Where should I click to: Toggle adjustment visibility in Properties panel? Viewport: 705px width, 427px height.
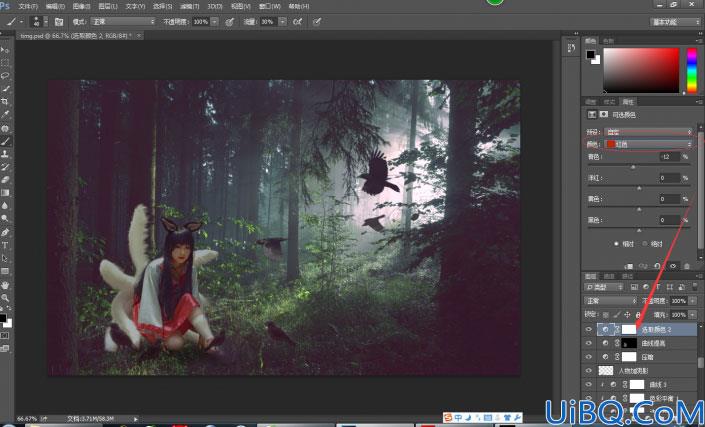point(673,266)
